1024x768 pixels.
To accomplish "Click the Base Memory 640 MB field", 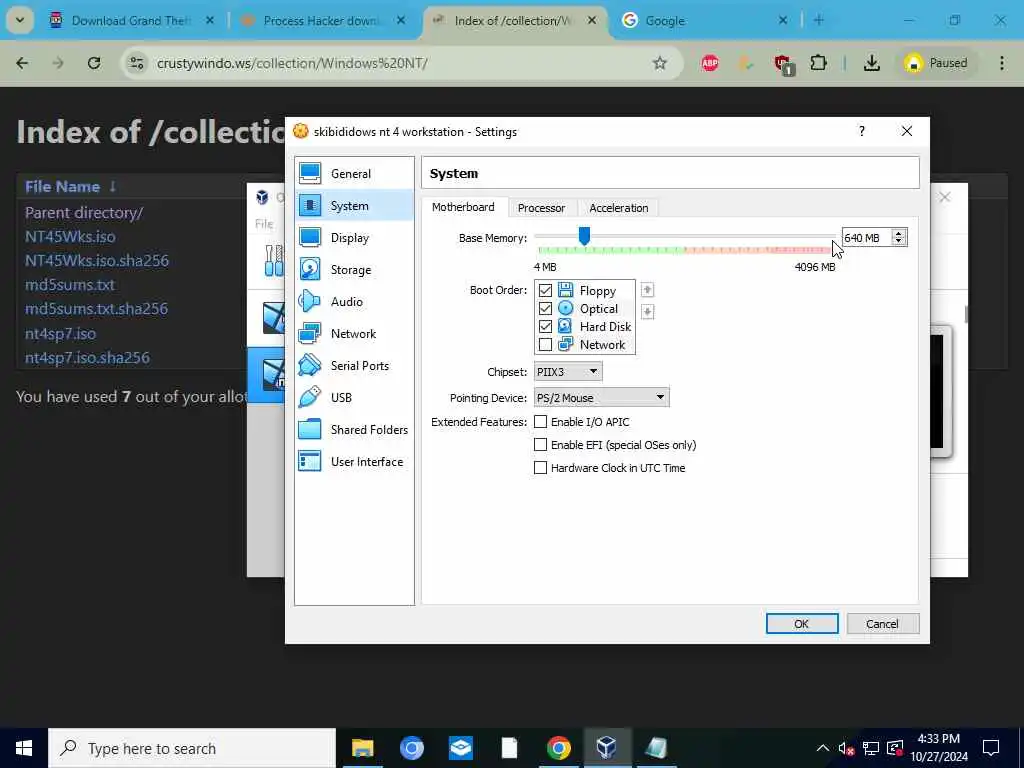I will [x=866, y=238].
